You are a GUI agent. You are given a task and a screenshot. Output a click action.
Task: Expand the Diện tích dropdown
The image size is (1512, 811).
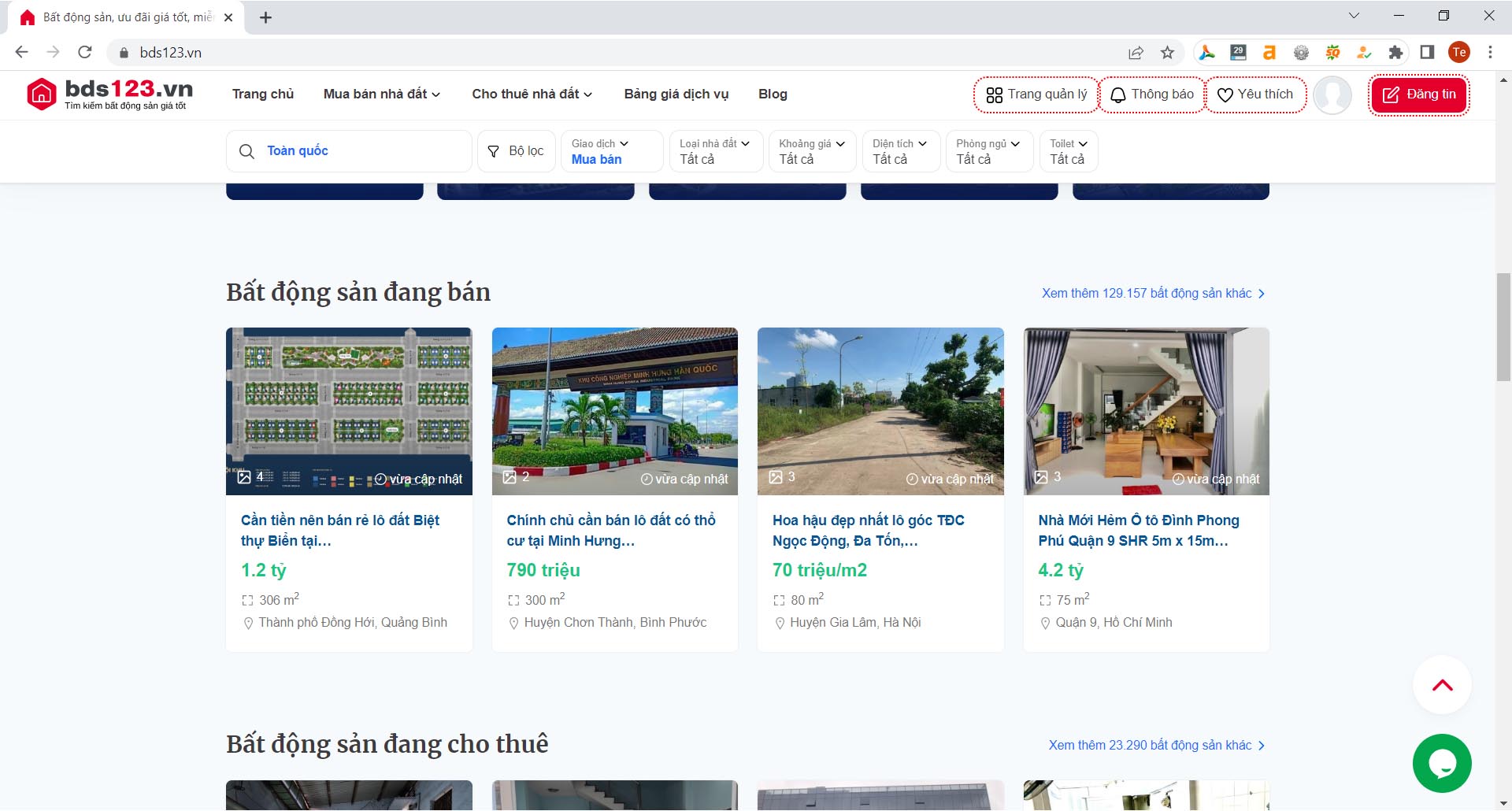[x=901, y=151]
